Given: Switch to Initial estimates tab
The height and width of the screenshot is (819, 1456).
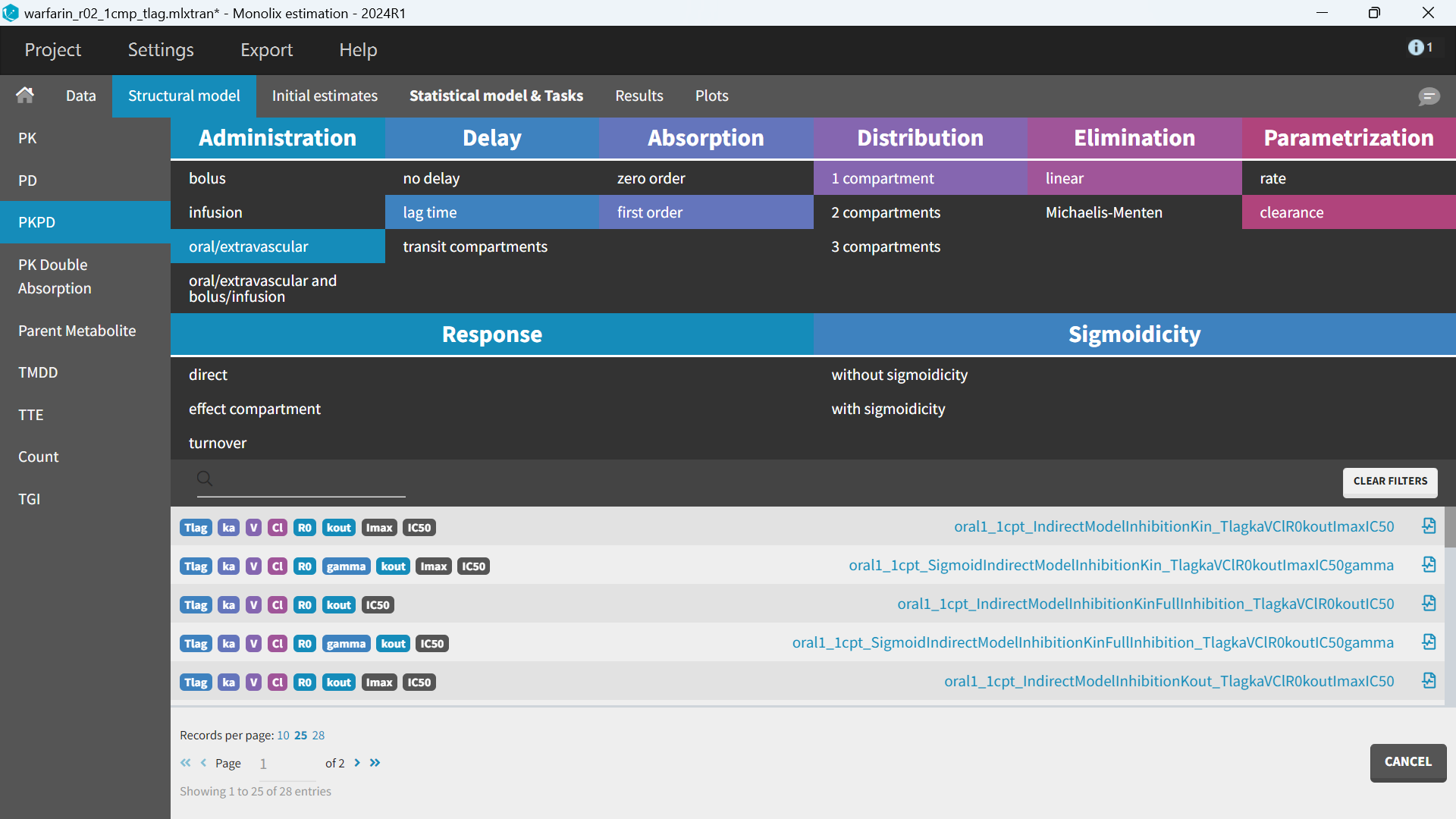Looking at the screenshot, I should coord(325,96).
